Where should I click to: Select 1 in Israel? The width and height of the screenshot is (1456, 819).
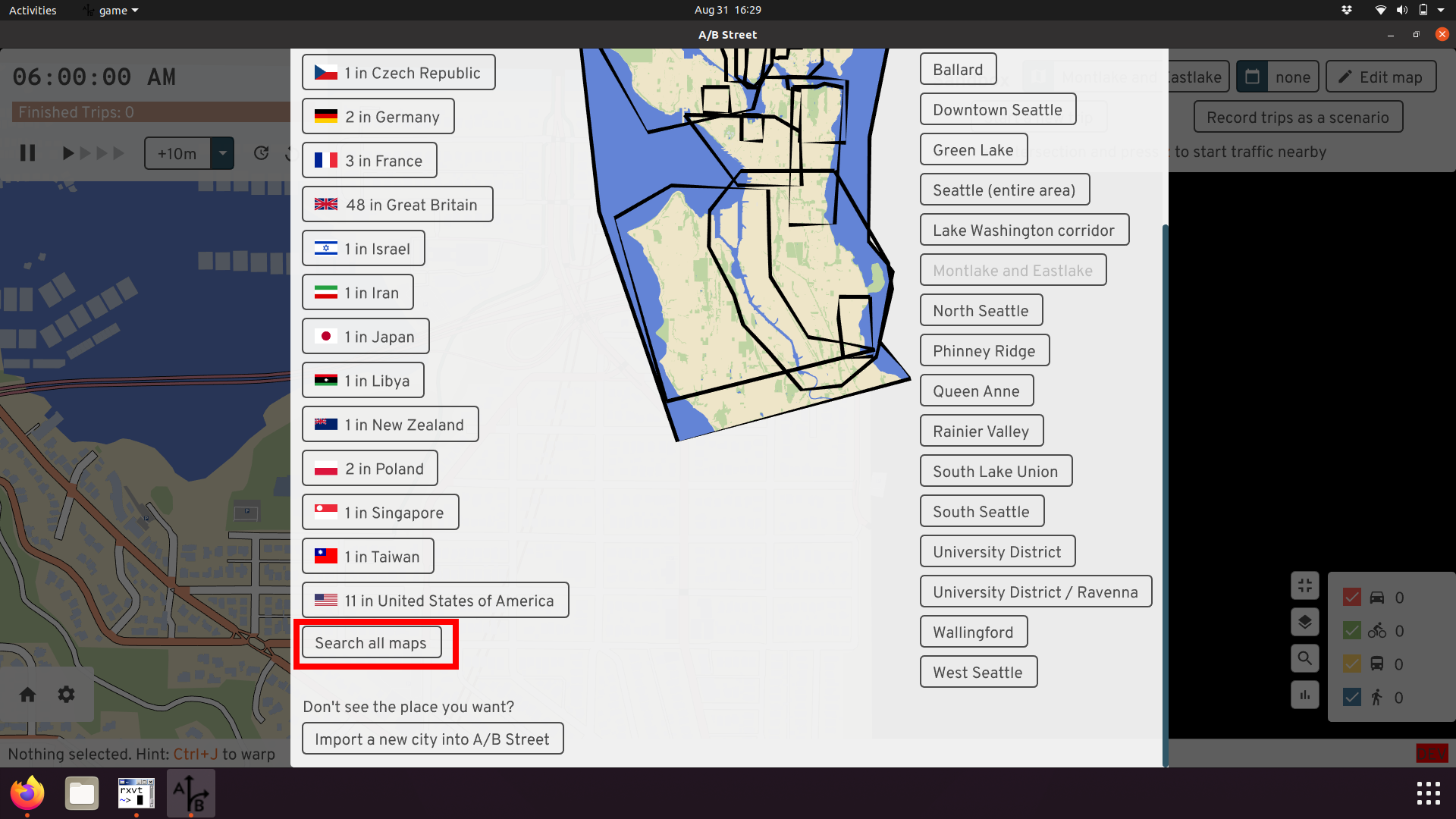363,248
